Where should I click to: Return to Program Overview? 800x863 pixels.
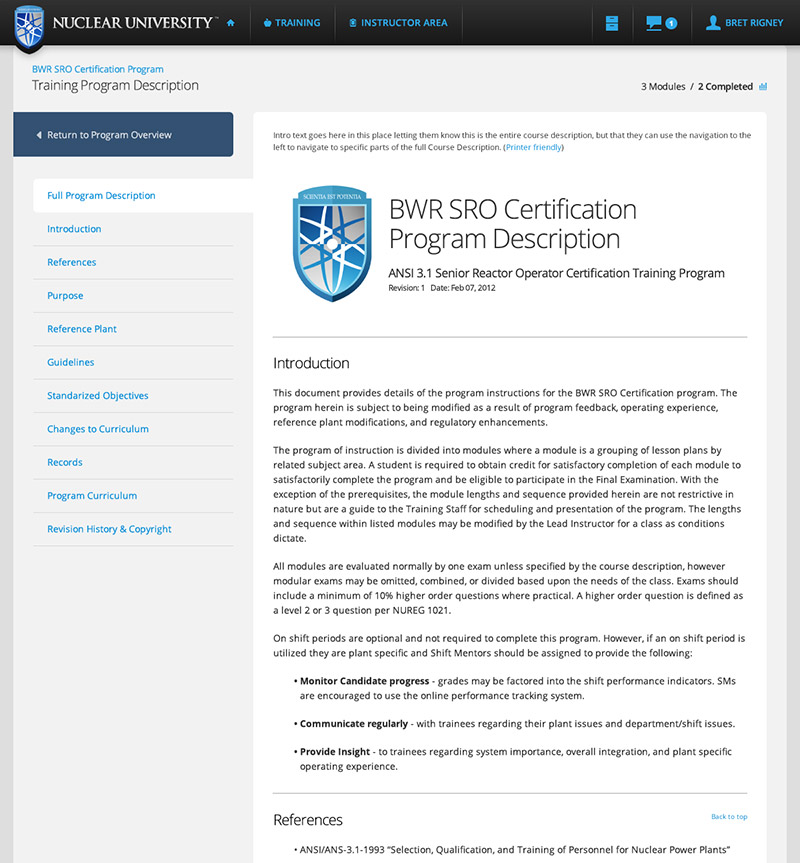pyautogui.click(x=123, y=134)
